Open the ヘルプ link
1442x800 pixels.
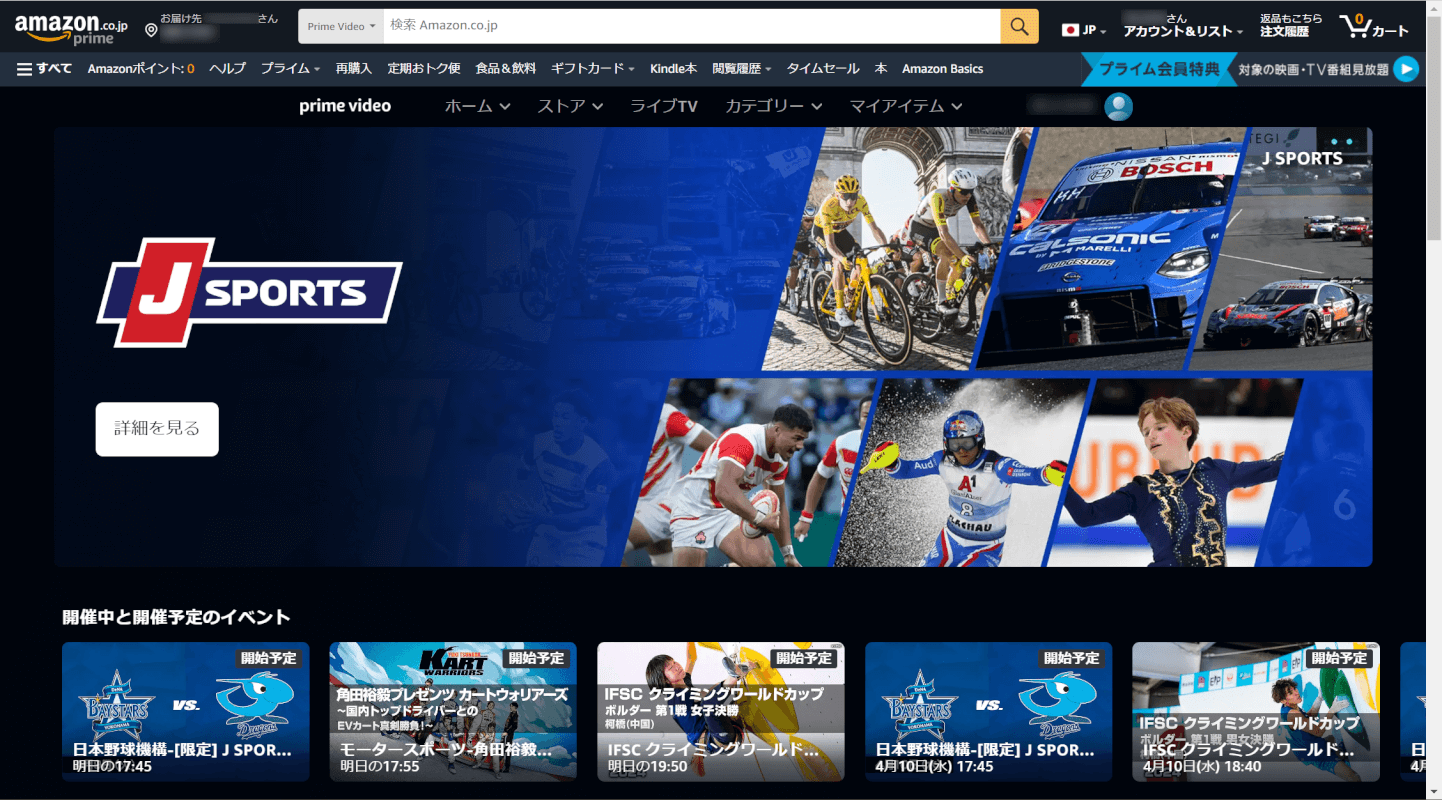point(227,69)
